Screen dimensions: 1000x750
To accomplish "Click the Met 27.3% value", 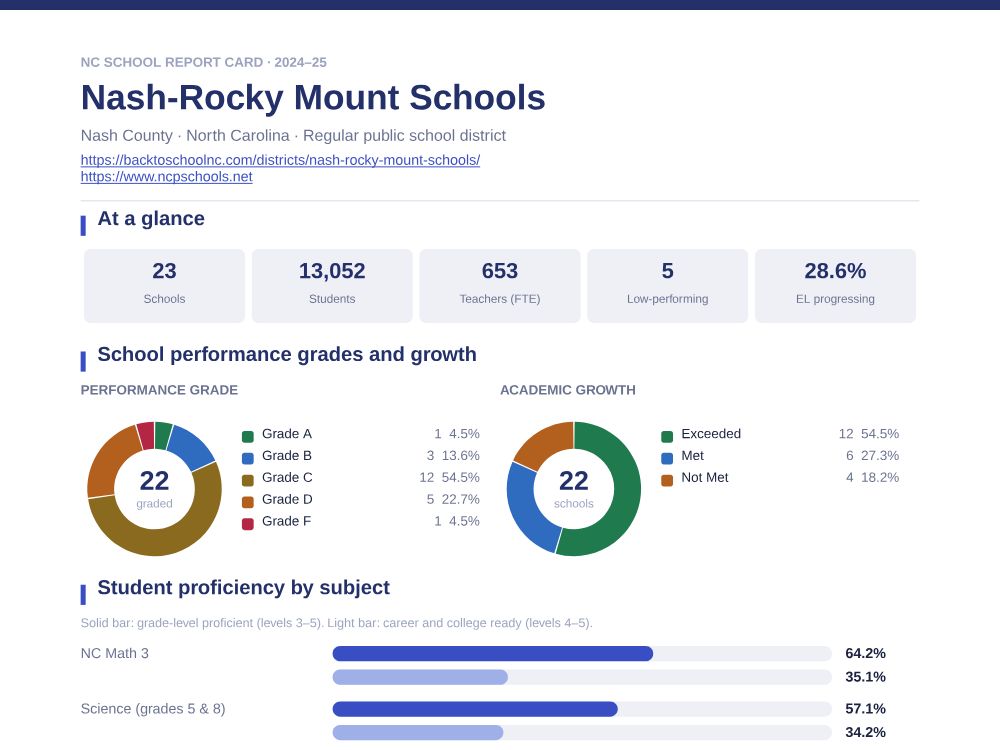I will (x=879, y=456).
